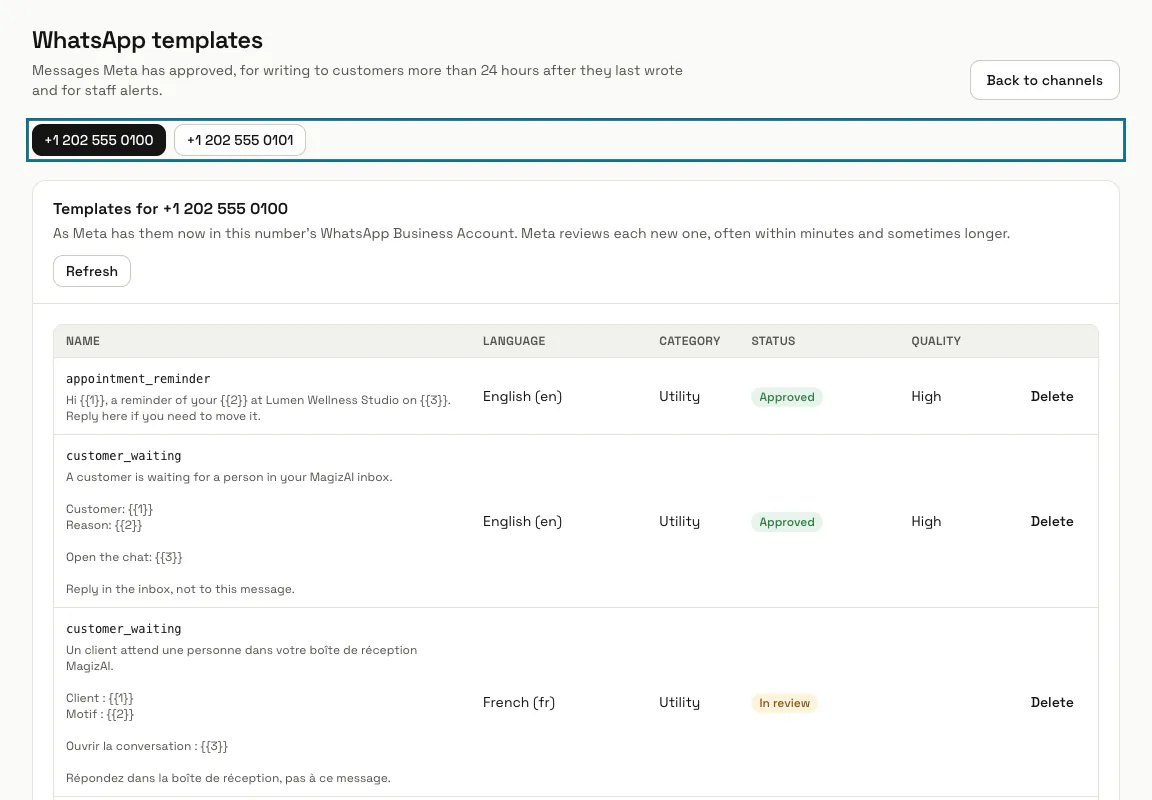
Task: Go back to channels
Action: [x=1044, y=80]
